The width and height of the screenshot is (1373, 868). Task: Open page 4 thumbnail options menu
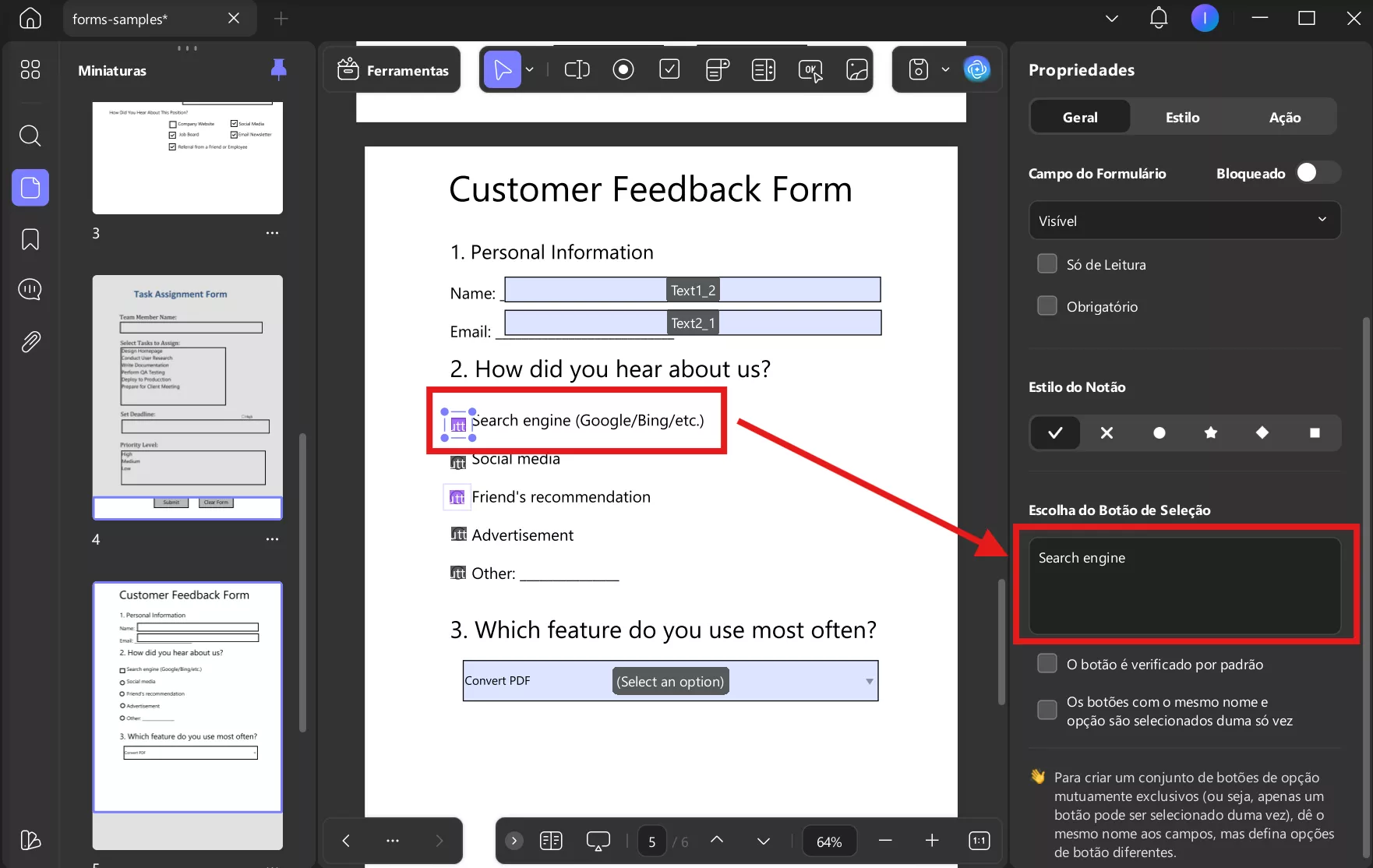(272, 539)
